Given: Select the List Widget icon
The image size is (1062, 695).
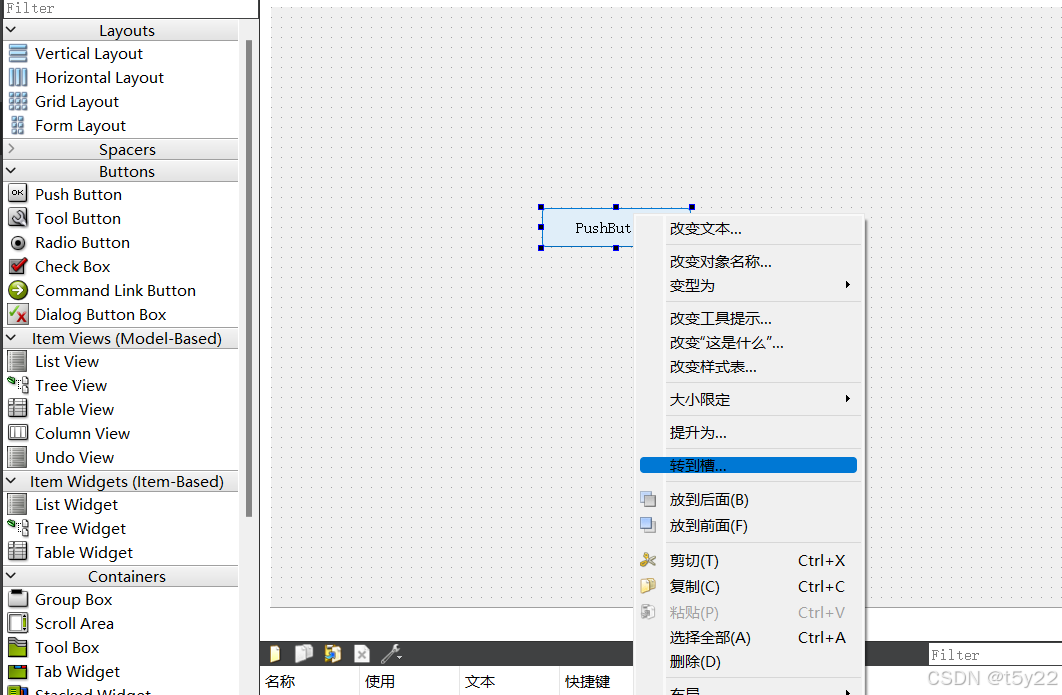Looking at the screenshot, I should [x=18, y=504].
